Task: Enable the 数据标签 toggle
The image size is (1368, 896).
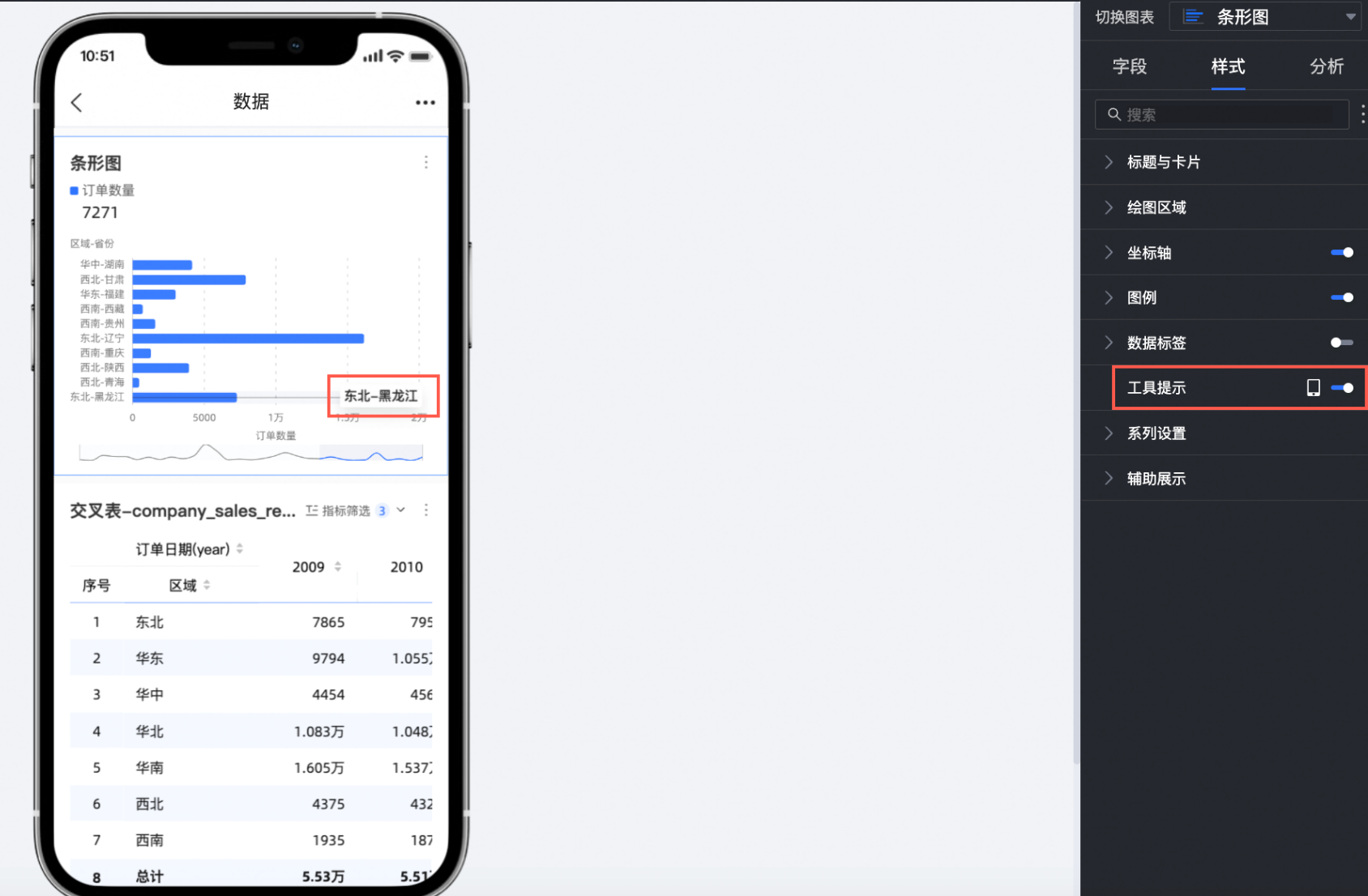Action: click(x=1341, y=343)
